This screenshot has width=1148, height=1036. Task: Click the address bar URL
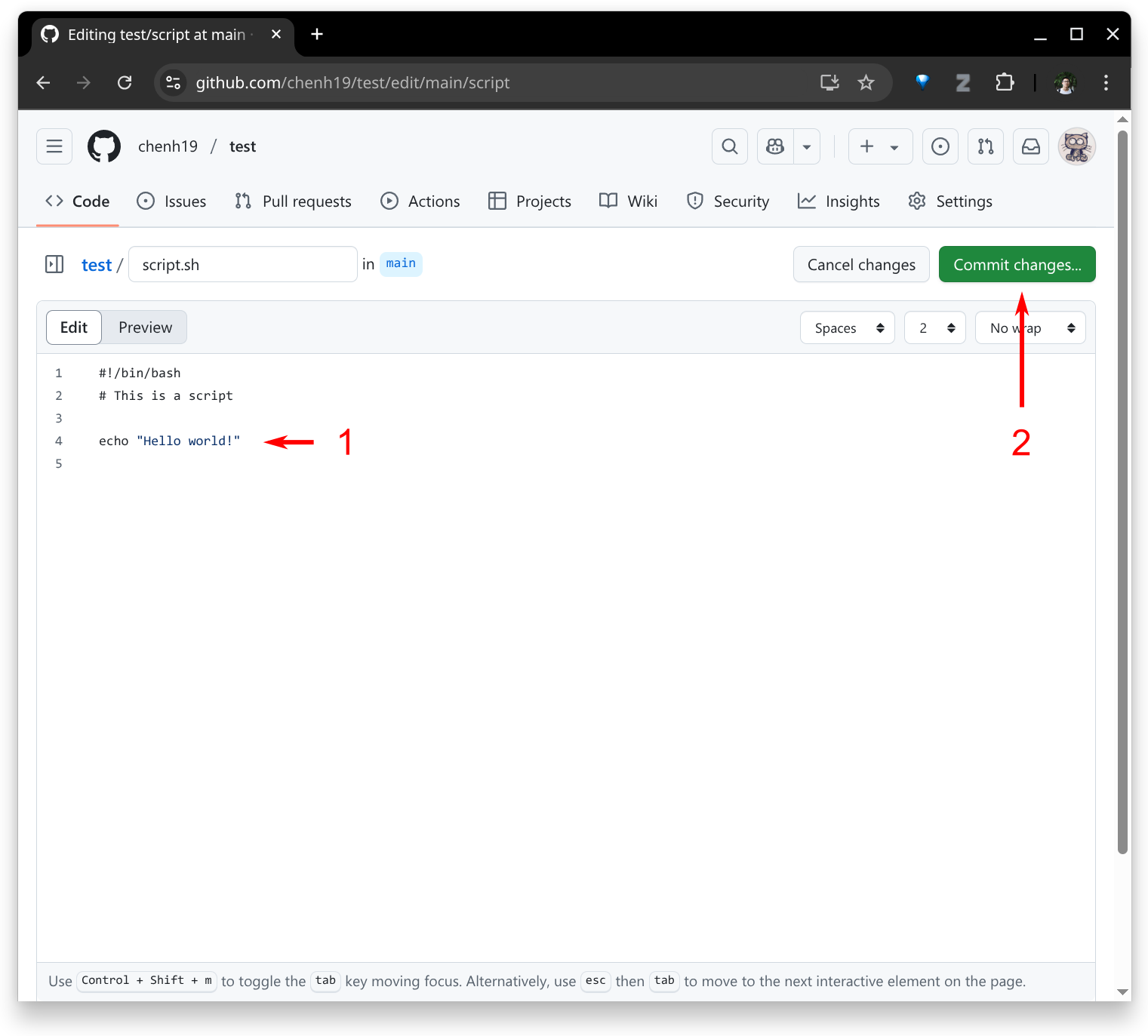(x=352, y=83)
